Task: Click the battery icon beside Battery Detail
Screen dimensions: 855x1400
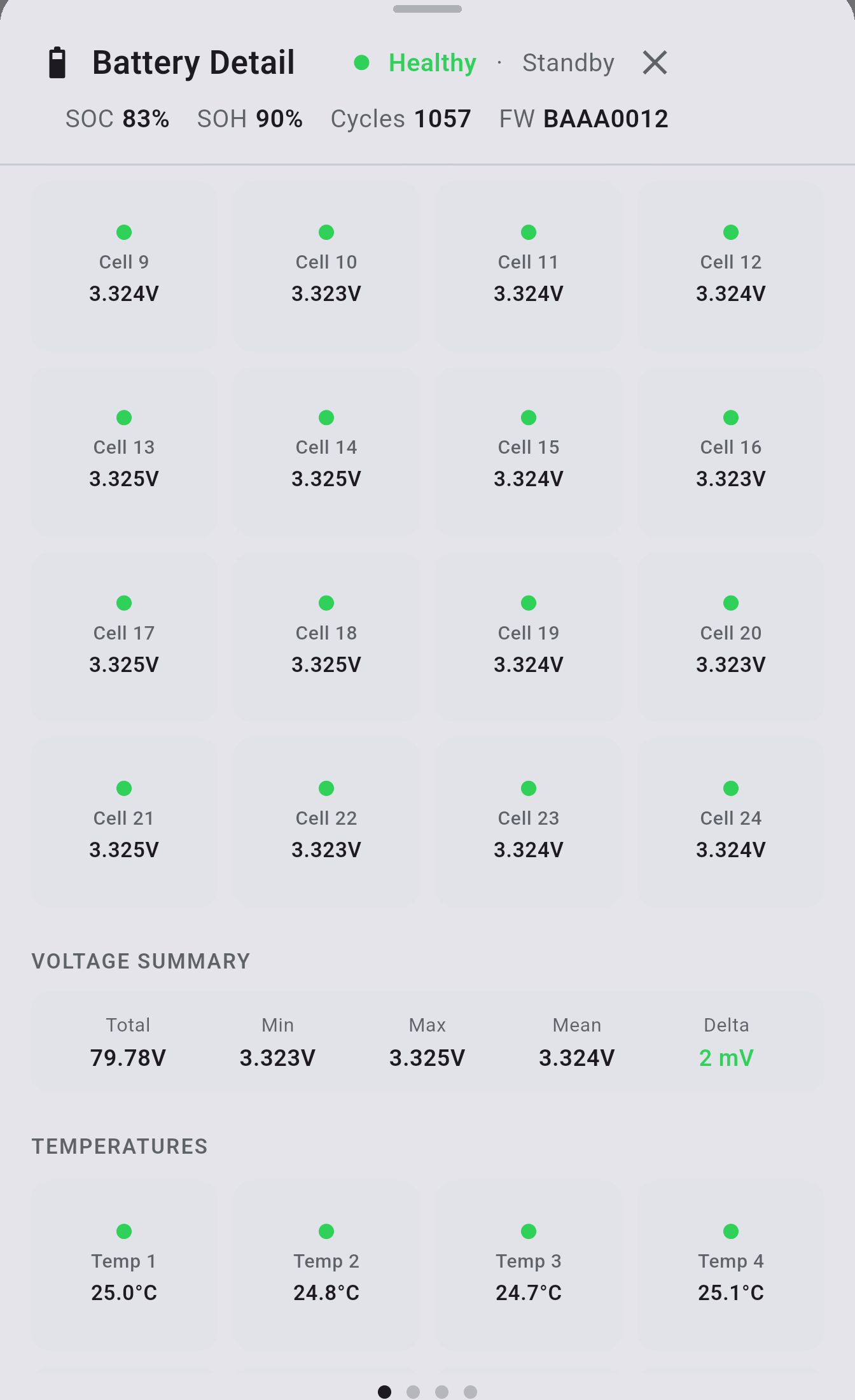Action: (x=58, y=62)
